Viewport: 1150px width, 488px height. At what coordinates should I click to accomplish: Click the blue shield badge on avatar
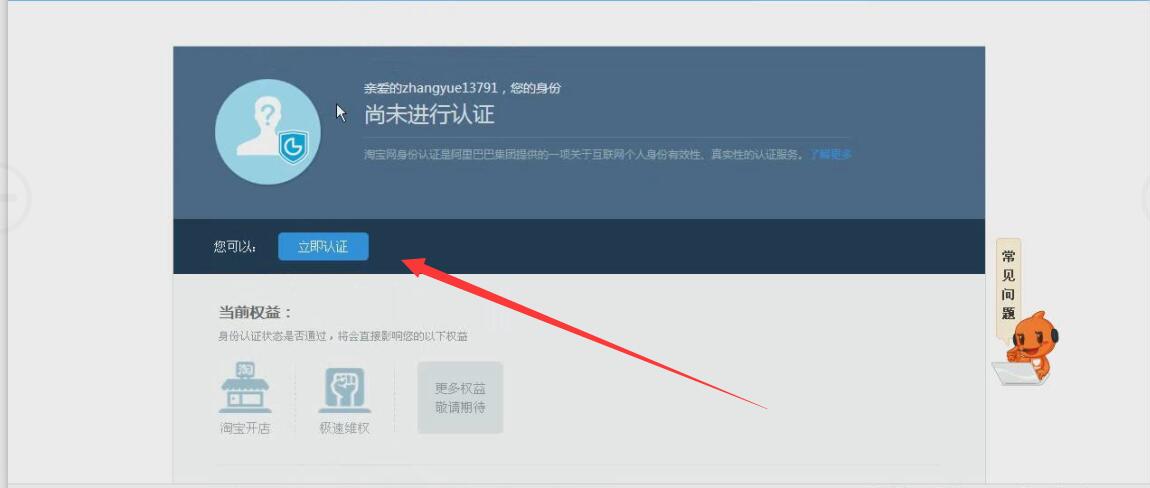tap(293, 147)
